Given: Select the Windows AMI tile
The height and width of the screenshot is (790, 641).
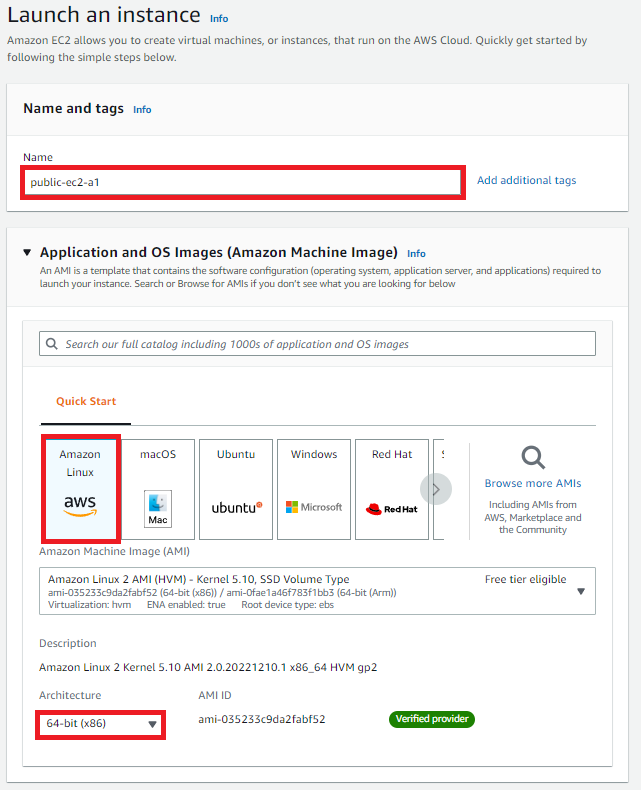Looking at the screenshot, I should (314, 489).
